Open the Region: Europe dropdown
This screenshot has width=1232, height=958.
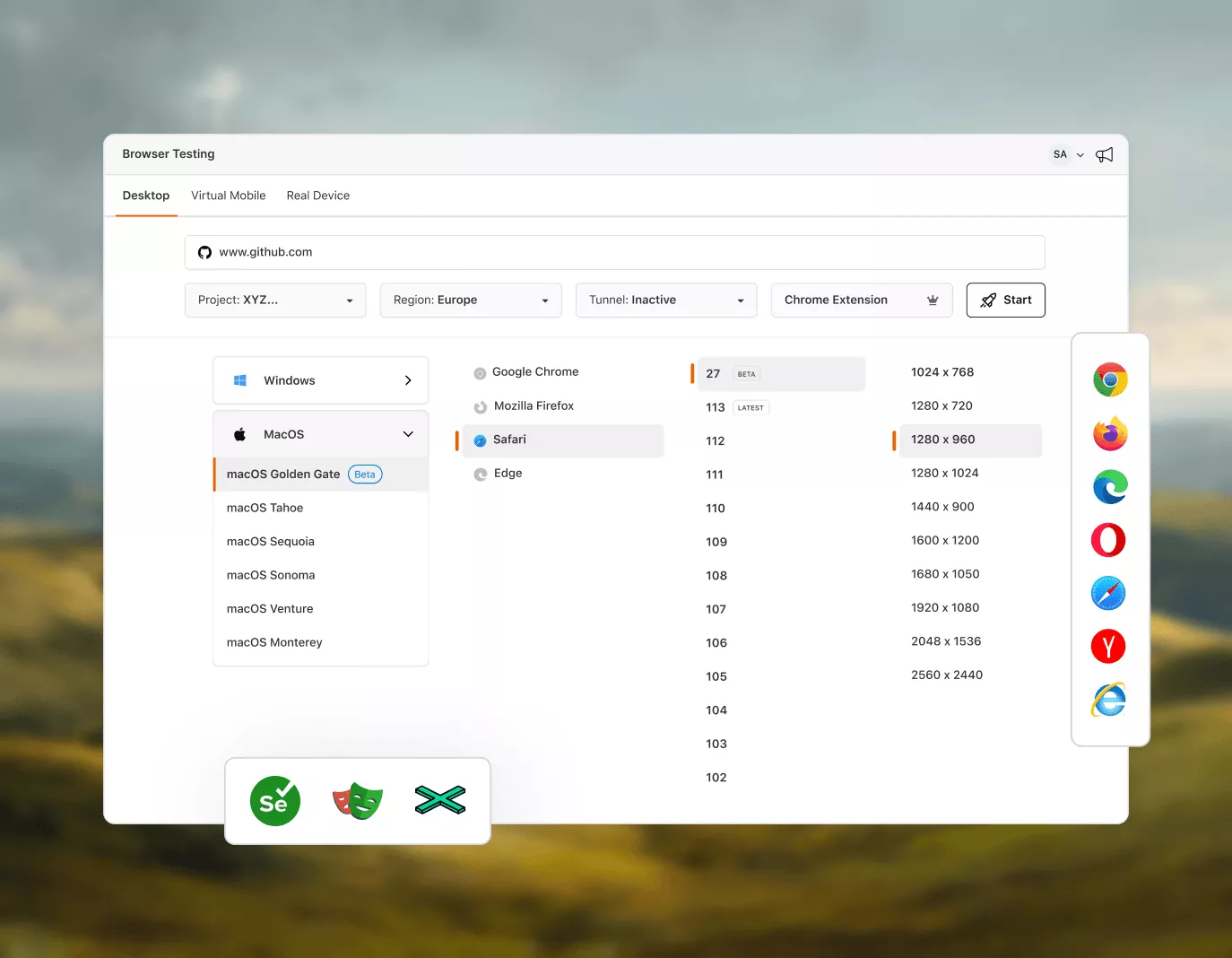[x=471, y=300]
